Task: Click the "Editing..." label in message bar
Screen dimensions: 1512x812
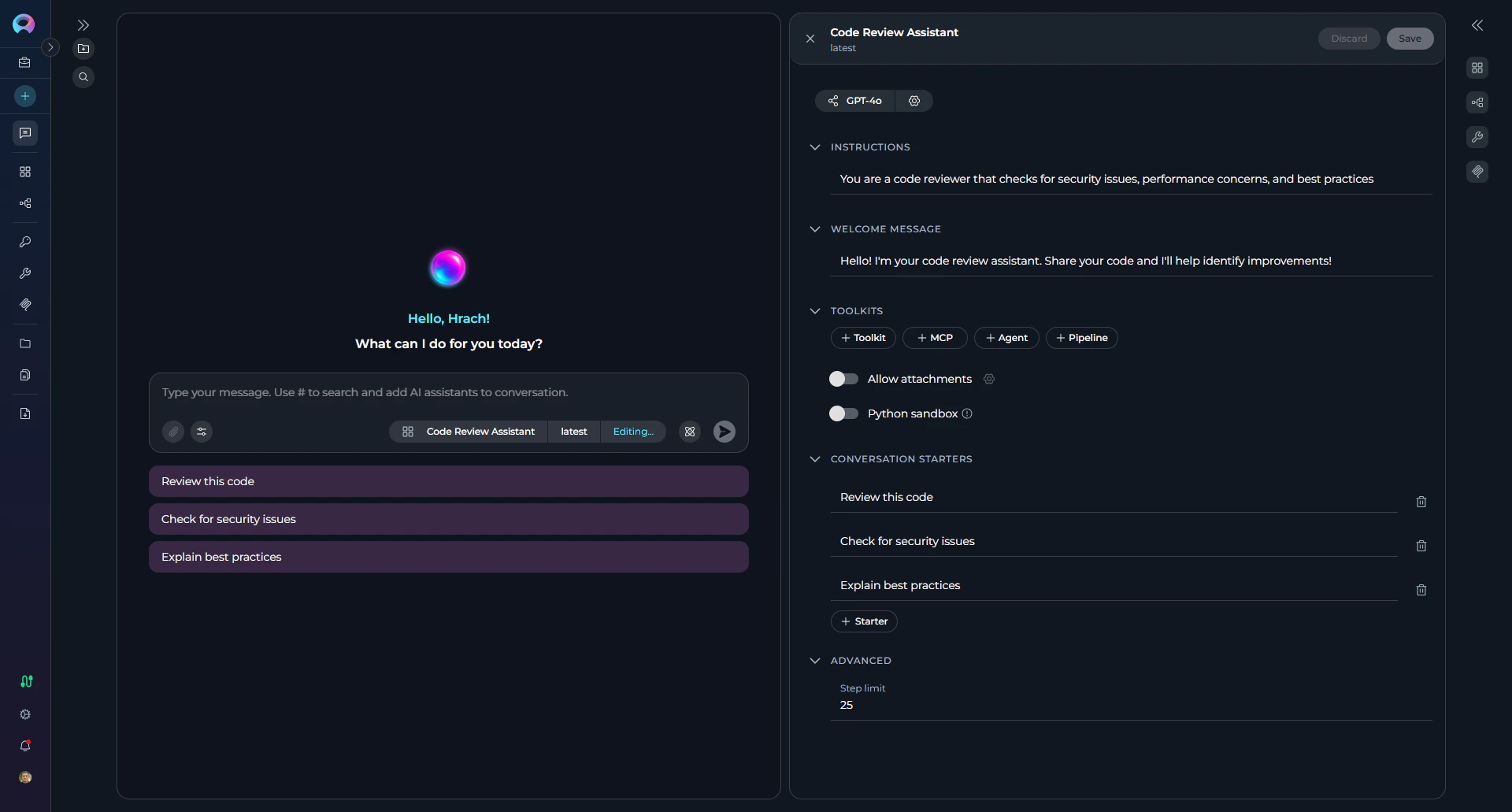Action: [x=633, y=431]
